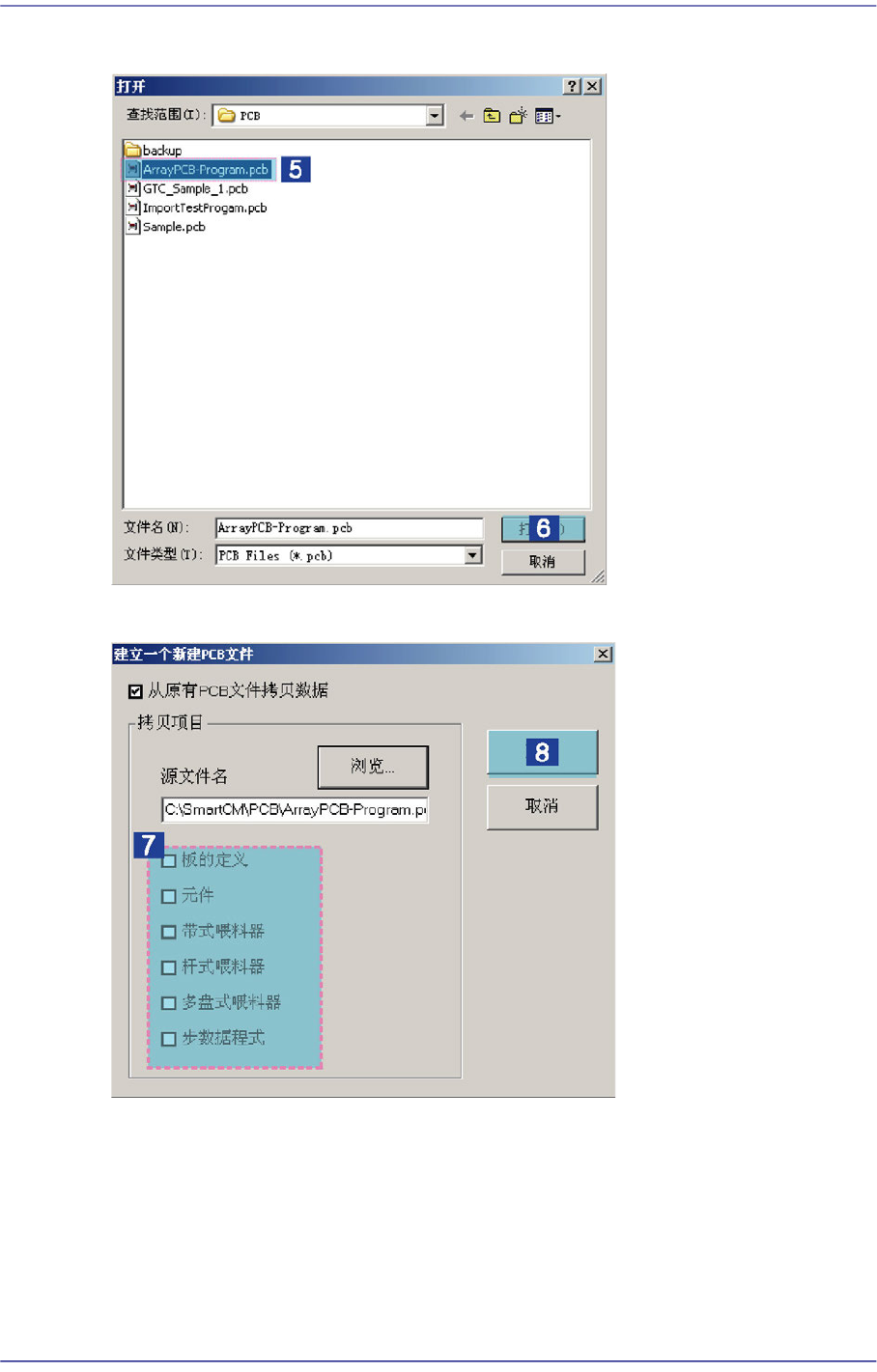Uncheck 从原有PCB文件拷贝数据 checkbox

pos(136,691)
